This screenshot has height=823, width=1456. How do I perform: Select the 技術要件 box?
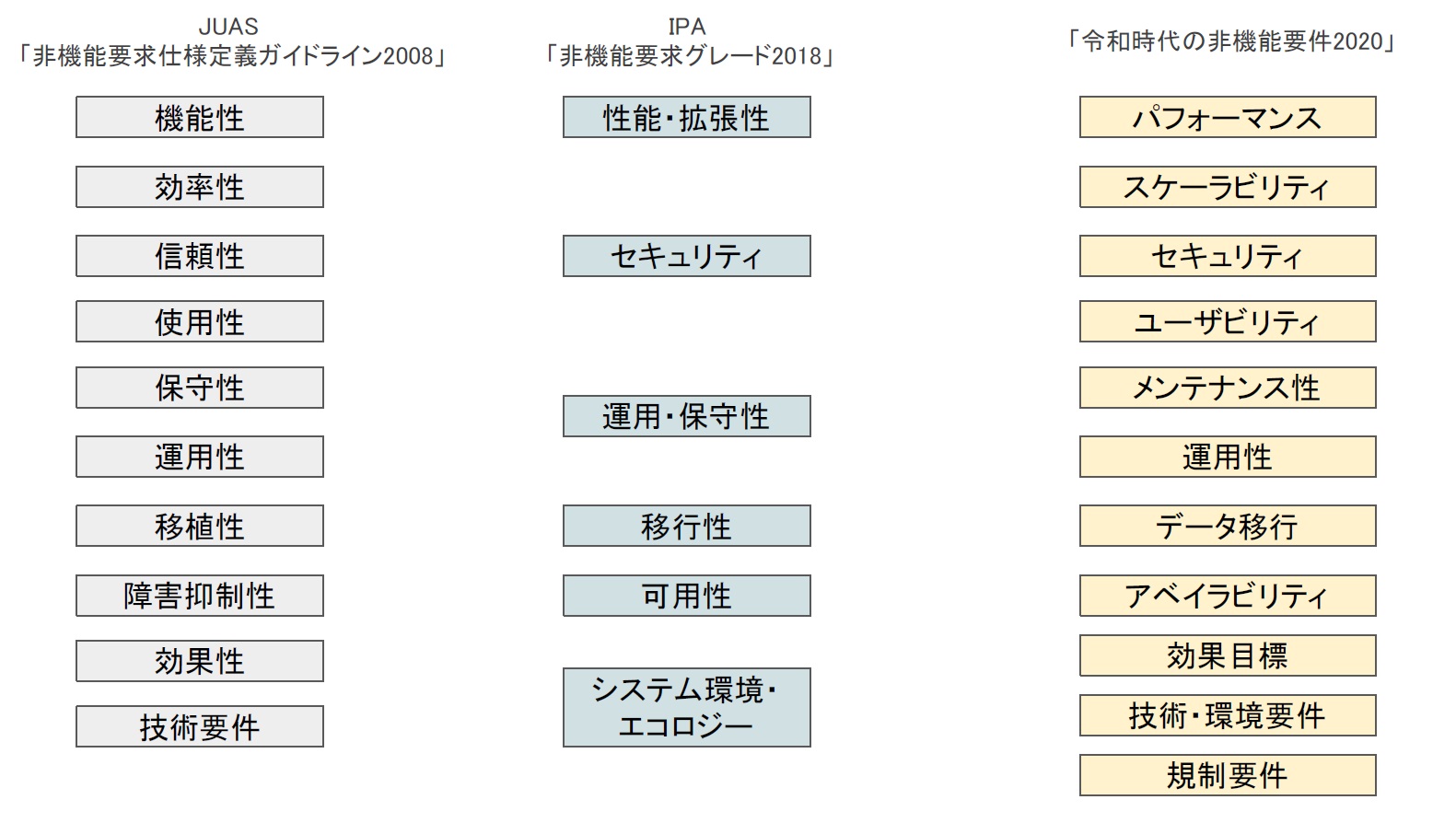[200, 726]
